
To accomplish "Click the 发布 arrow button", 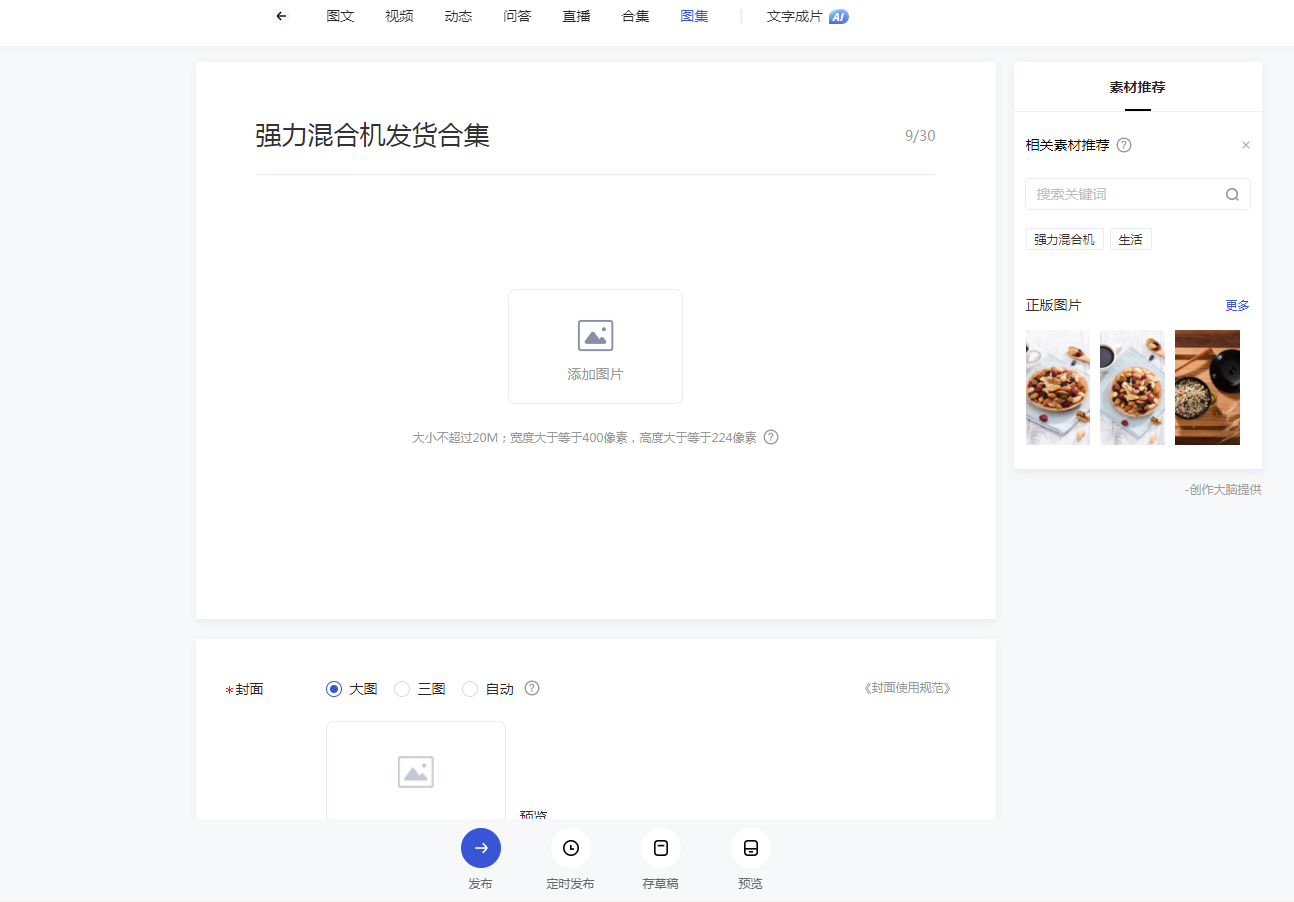I will point(481,848).
